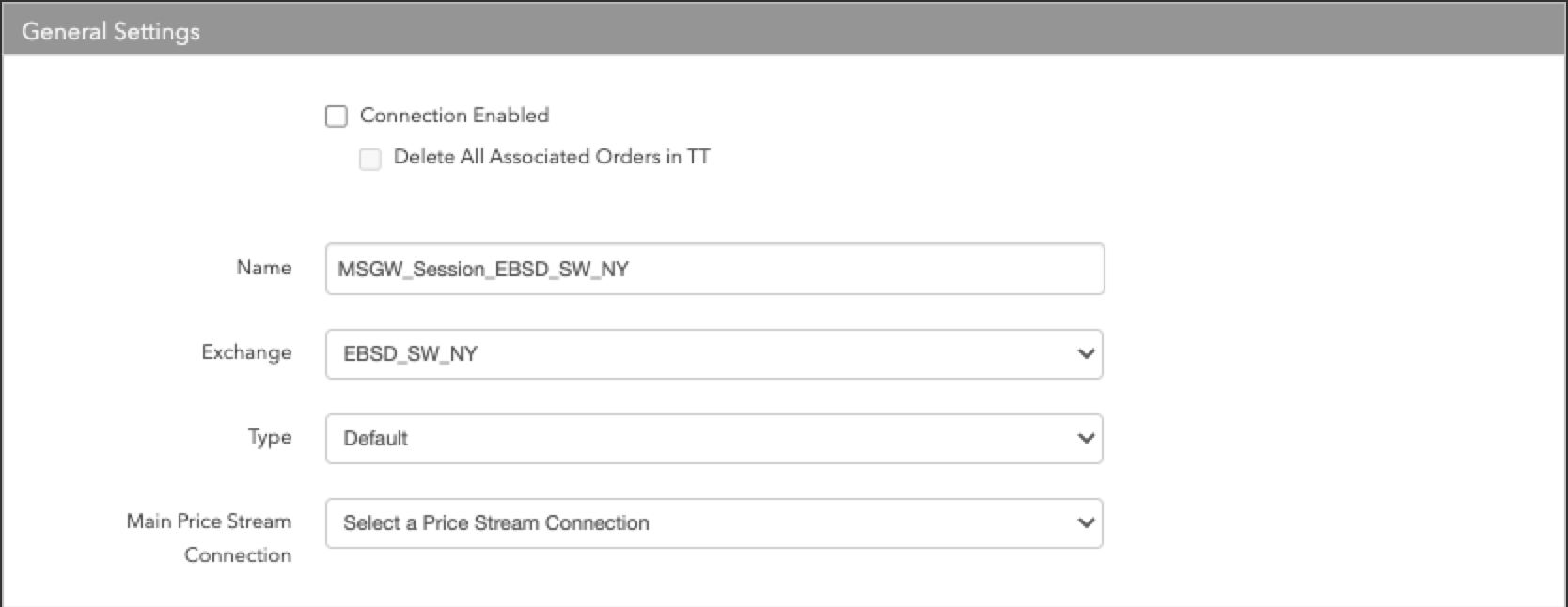Click the 'Type' field label
Viewport: 1568px width, 607px height.
(270, 437)
